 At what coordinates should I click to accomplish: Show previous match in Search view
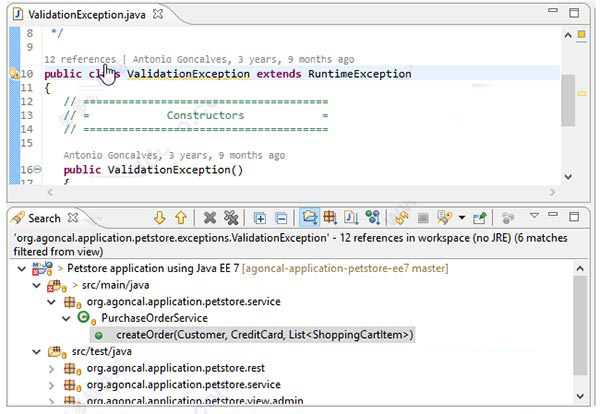coord(181,218)
